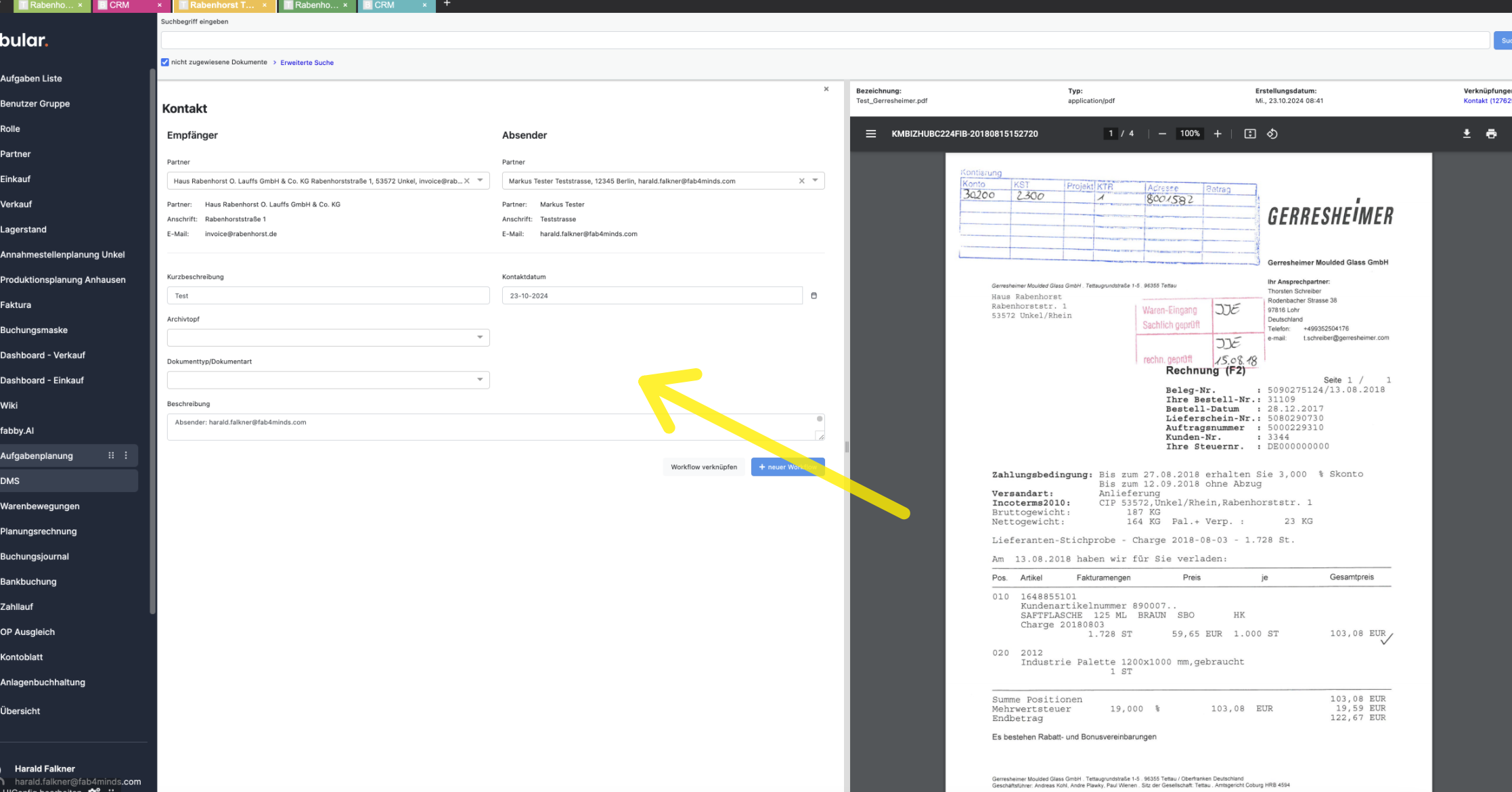Download the PDF file
The width and height of the screenshot is (1512, 792).
coord(1467,134)
